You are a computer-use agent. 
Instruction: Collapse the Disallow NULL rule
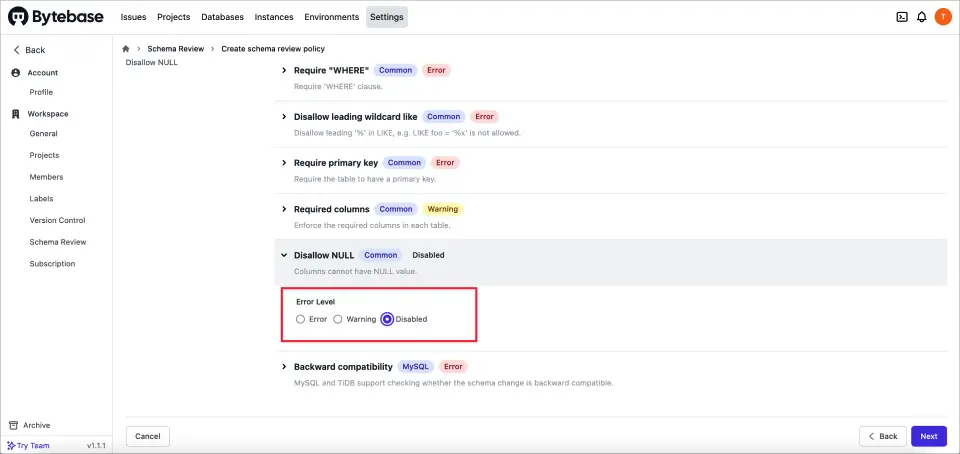click(x=284, y=255)
